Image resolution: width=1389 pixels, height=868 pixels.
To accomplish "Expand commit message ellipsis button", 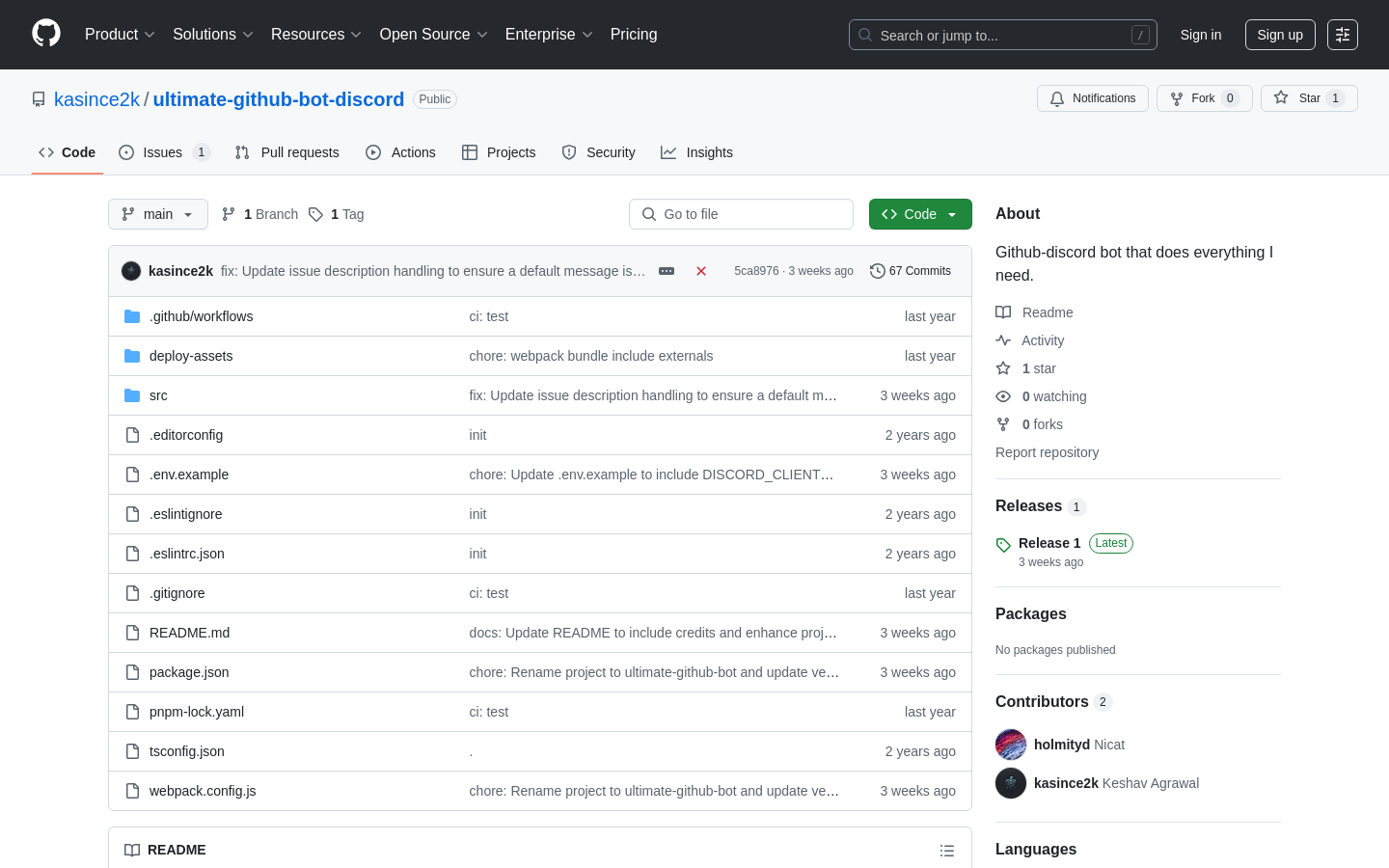I will [x=667, y=271].
